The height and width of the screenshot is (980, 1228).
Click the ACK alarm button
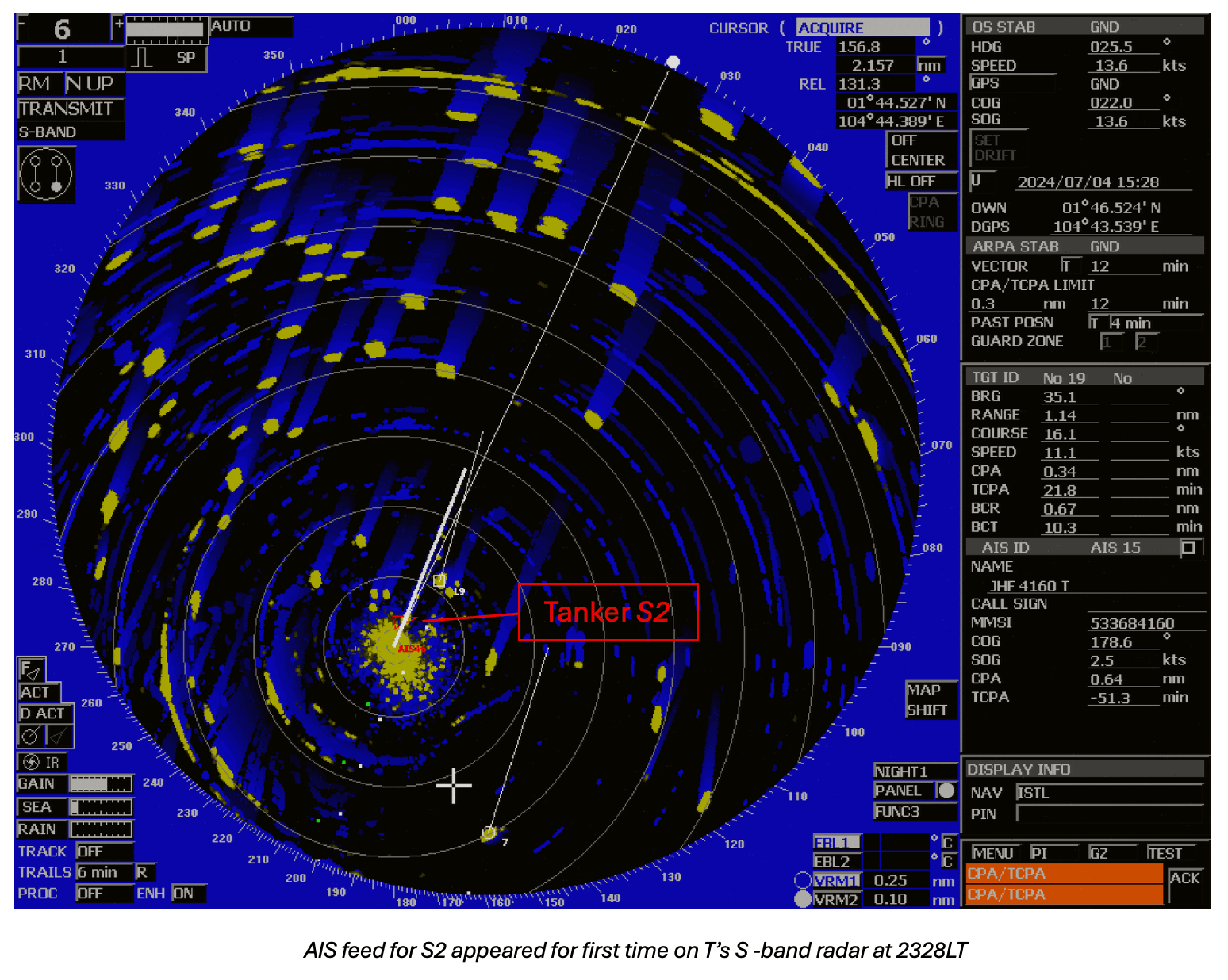1184,879
